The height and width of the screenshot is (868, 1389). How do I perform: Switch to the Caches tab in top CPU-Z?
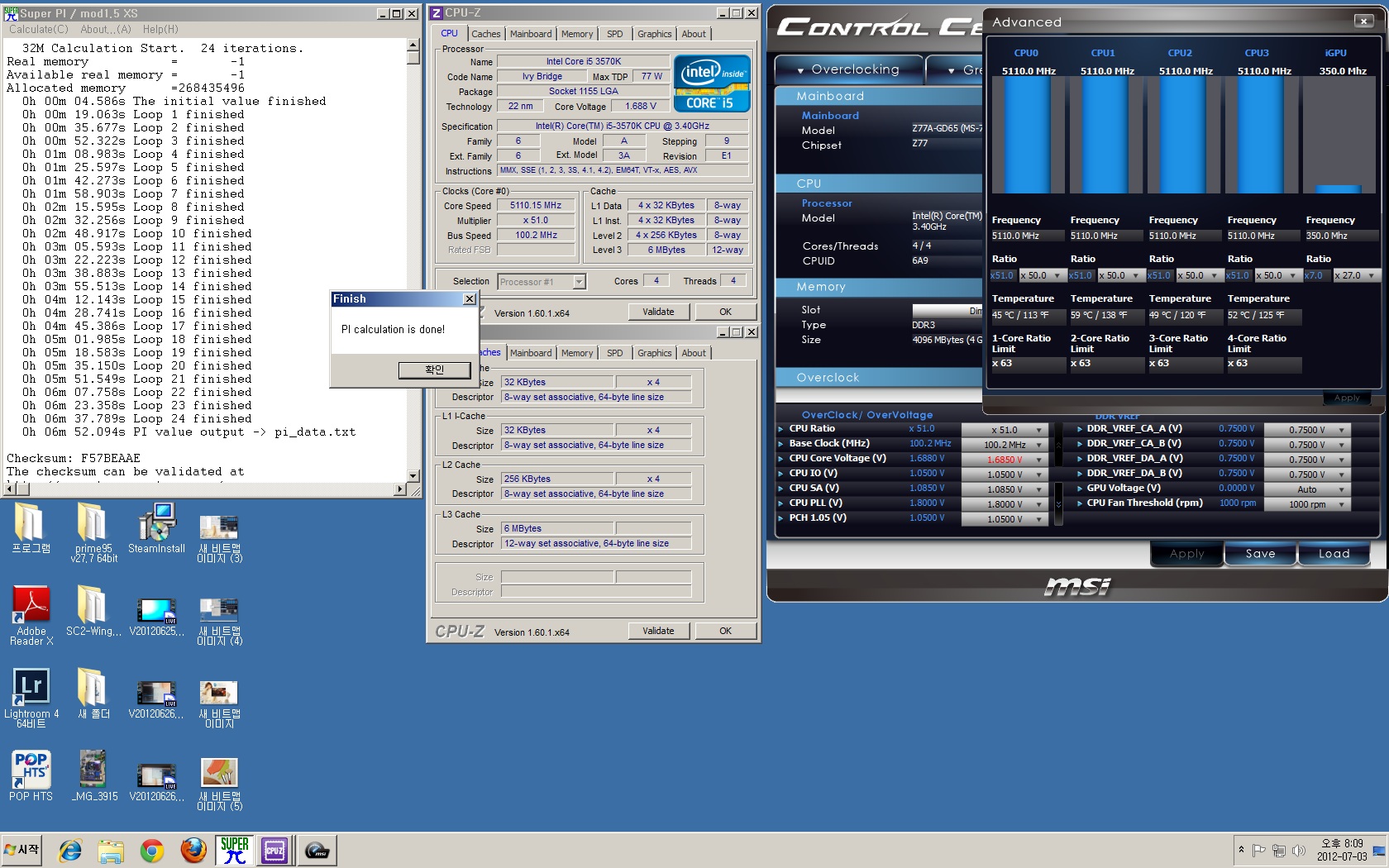click(485, 34)
